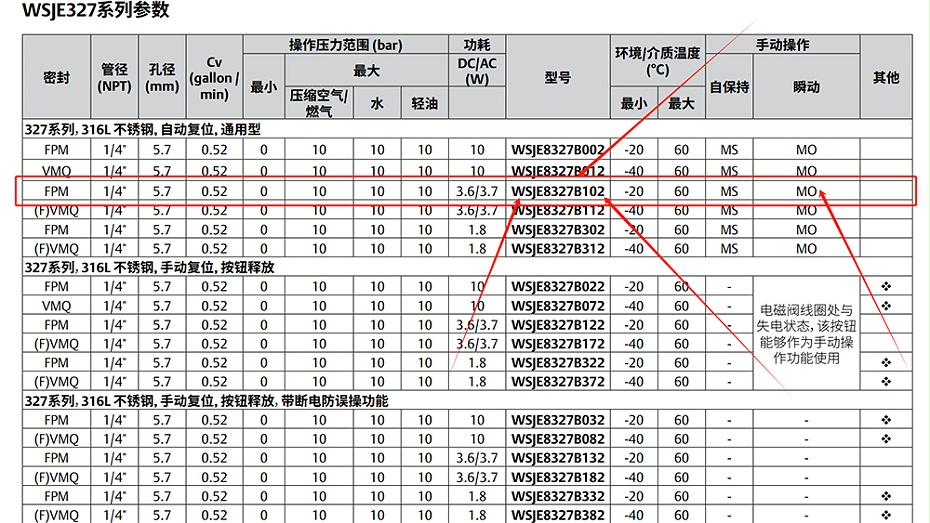Screen dimensions: 930x523
Task: Select the 型号 column header
Action: click(x=558, y=77)
